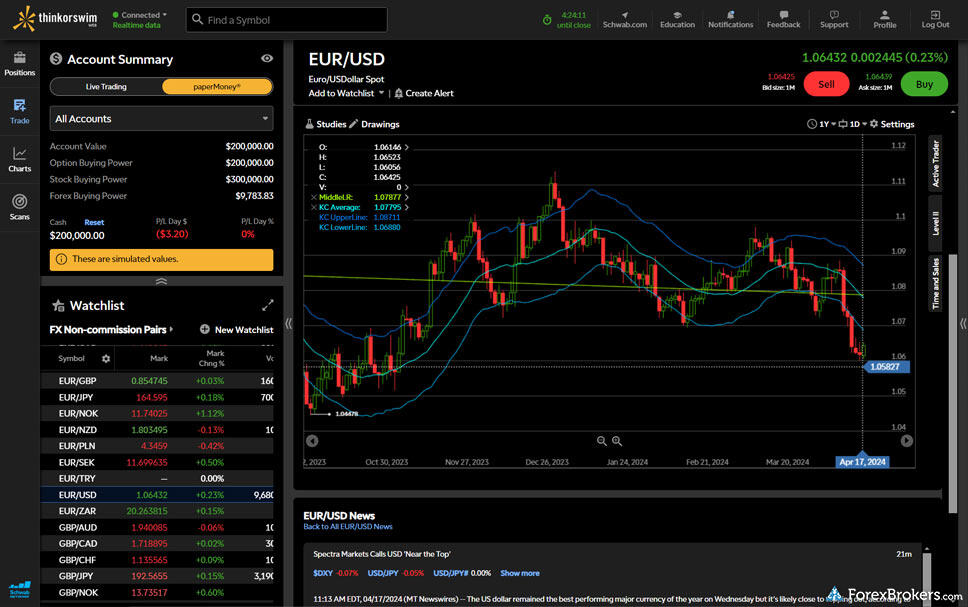Open the Support icon
The height and width of the screenshot is (607, 968).
point(834,15)
